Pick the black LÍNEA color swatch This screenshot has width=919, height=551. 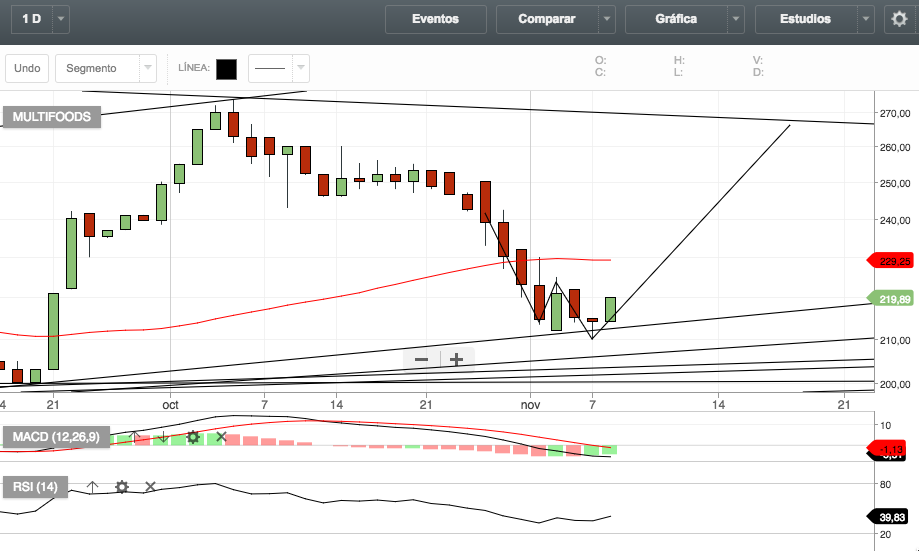(226, 69)
